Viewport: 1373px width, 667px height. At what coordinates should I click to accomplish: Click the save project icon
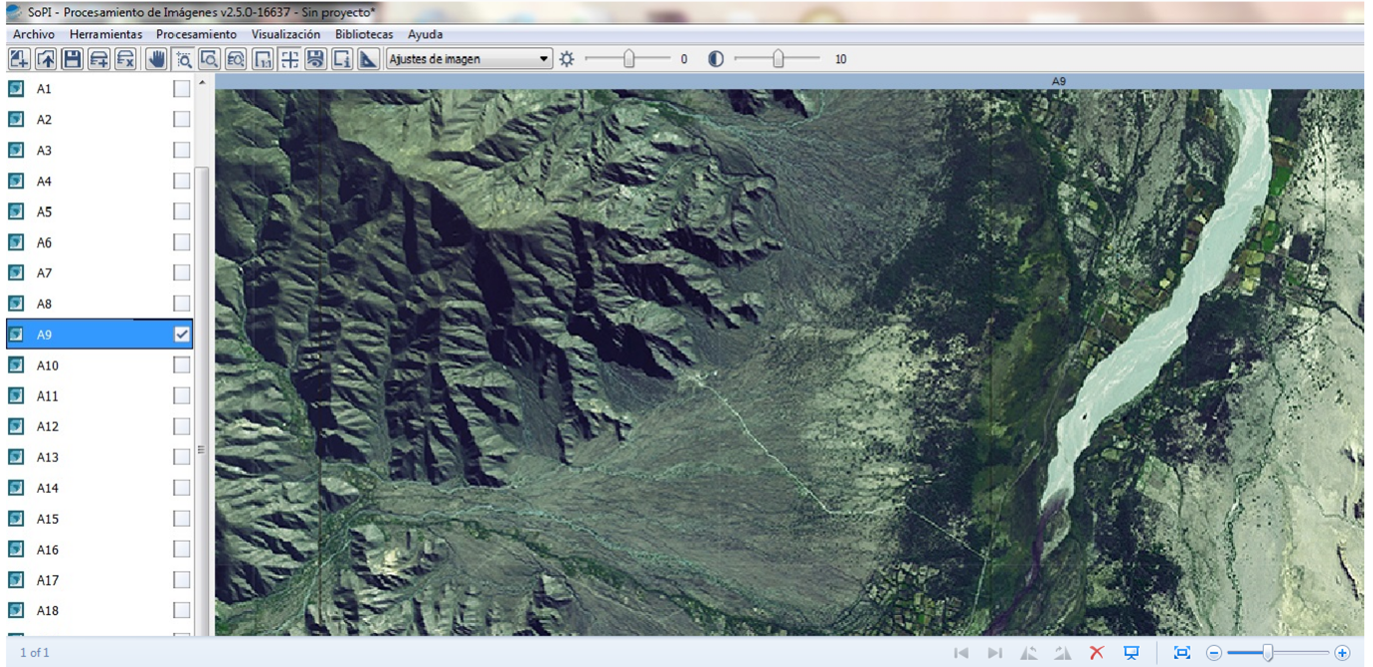[72, 59]
